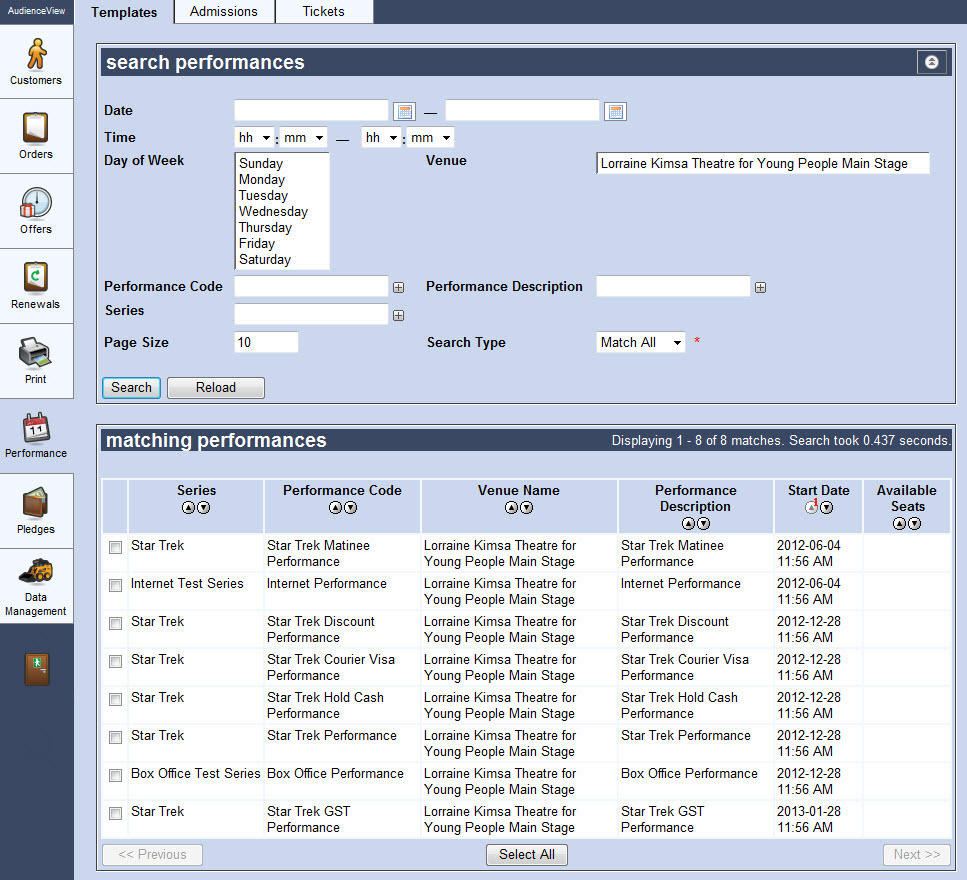Image resolution: width=967 pixels, height=880 pixels.
Task: Sort Venue Name column descending
Action: coord(527,508)
